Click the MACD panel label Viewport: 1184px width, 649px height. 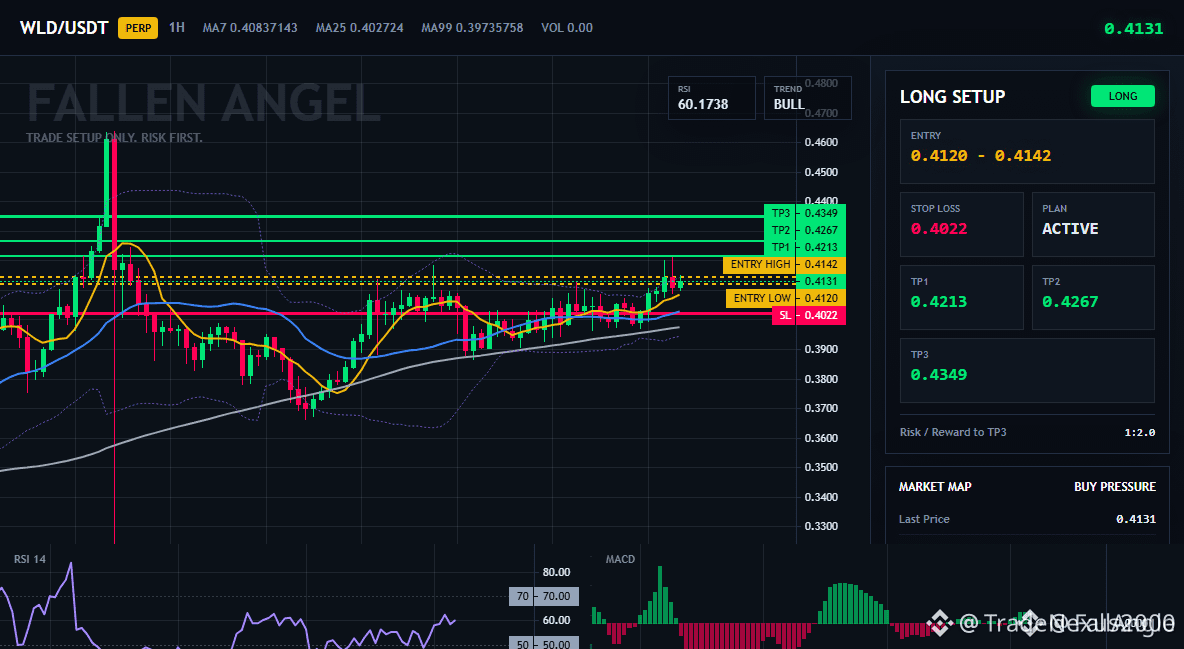pos(620,559)
